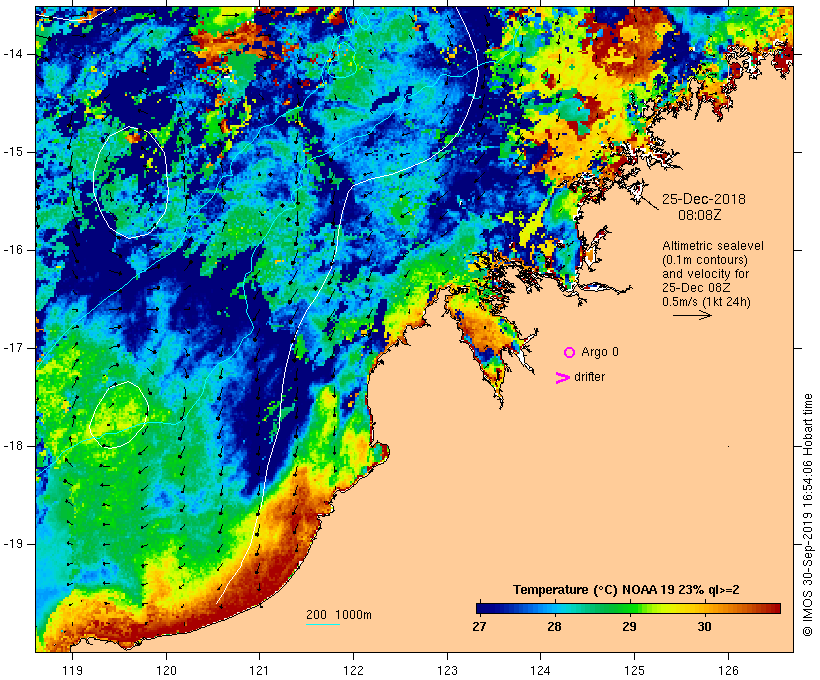Click the longitude axis label 125

pos(634,670)
